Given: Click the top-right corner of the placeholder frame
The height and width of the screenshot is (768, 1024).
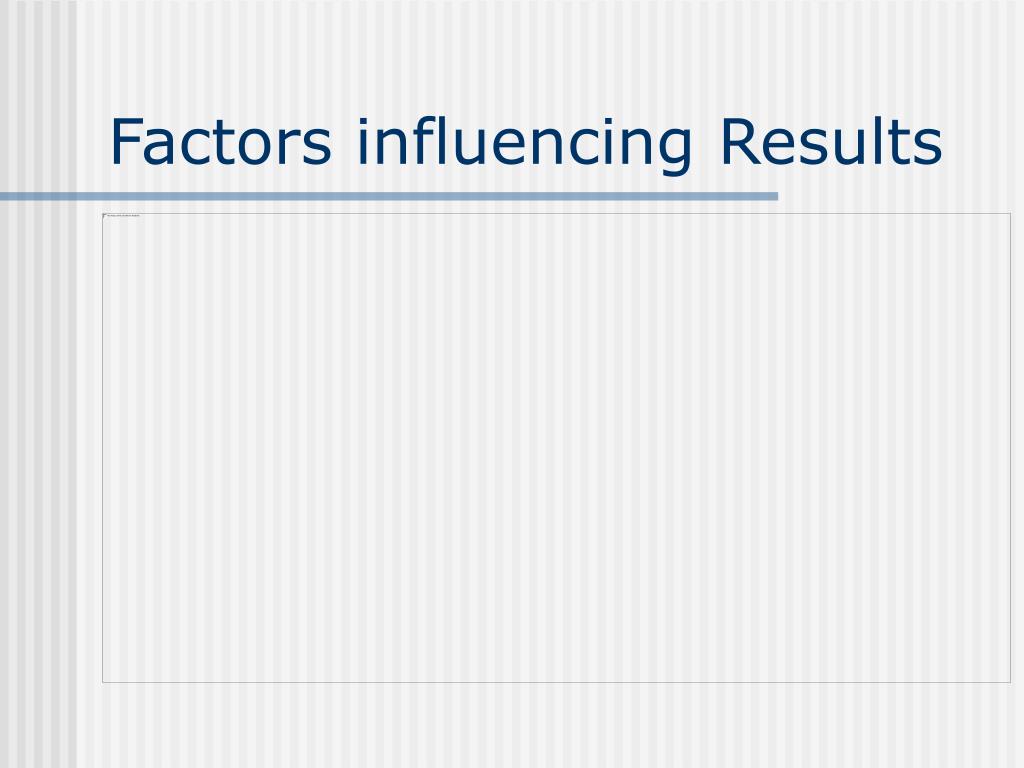Looking at the screenshot, I should (x=1010, y=214).
